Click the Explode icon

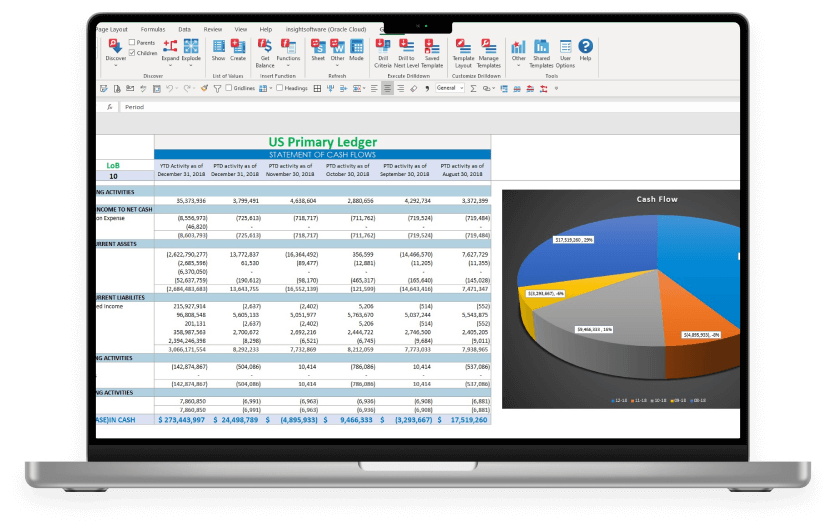pyautogui.click(x=190, y=47)
